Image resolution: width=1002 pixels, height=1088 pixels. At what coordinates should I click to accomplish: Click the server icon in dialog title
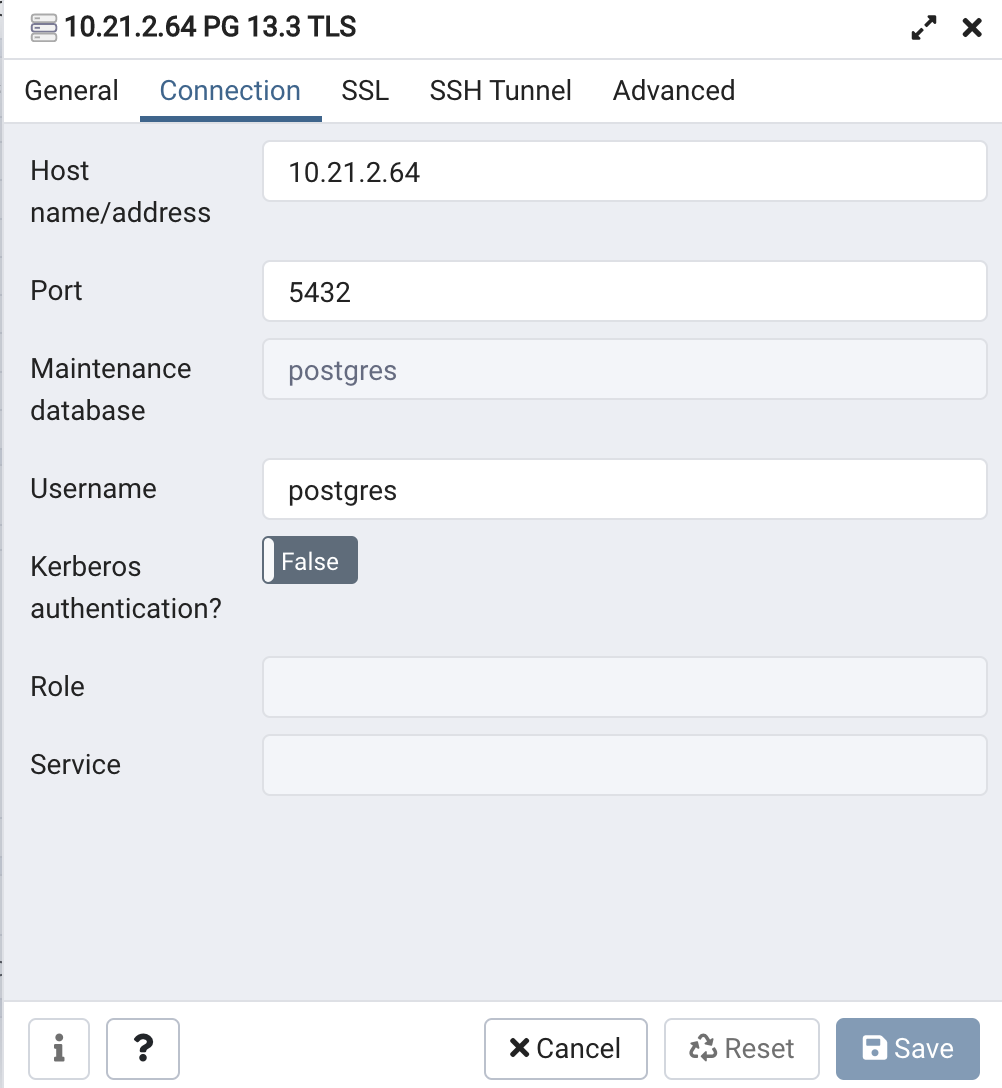click(44, 28)
